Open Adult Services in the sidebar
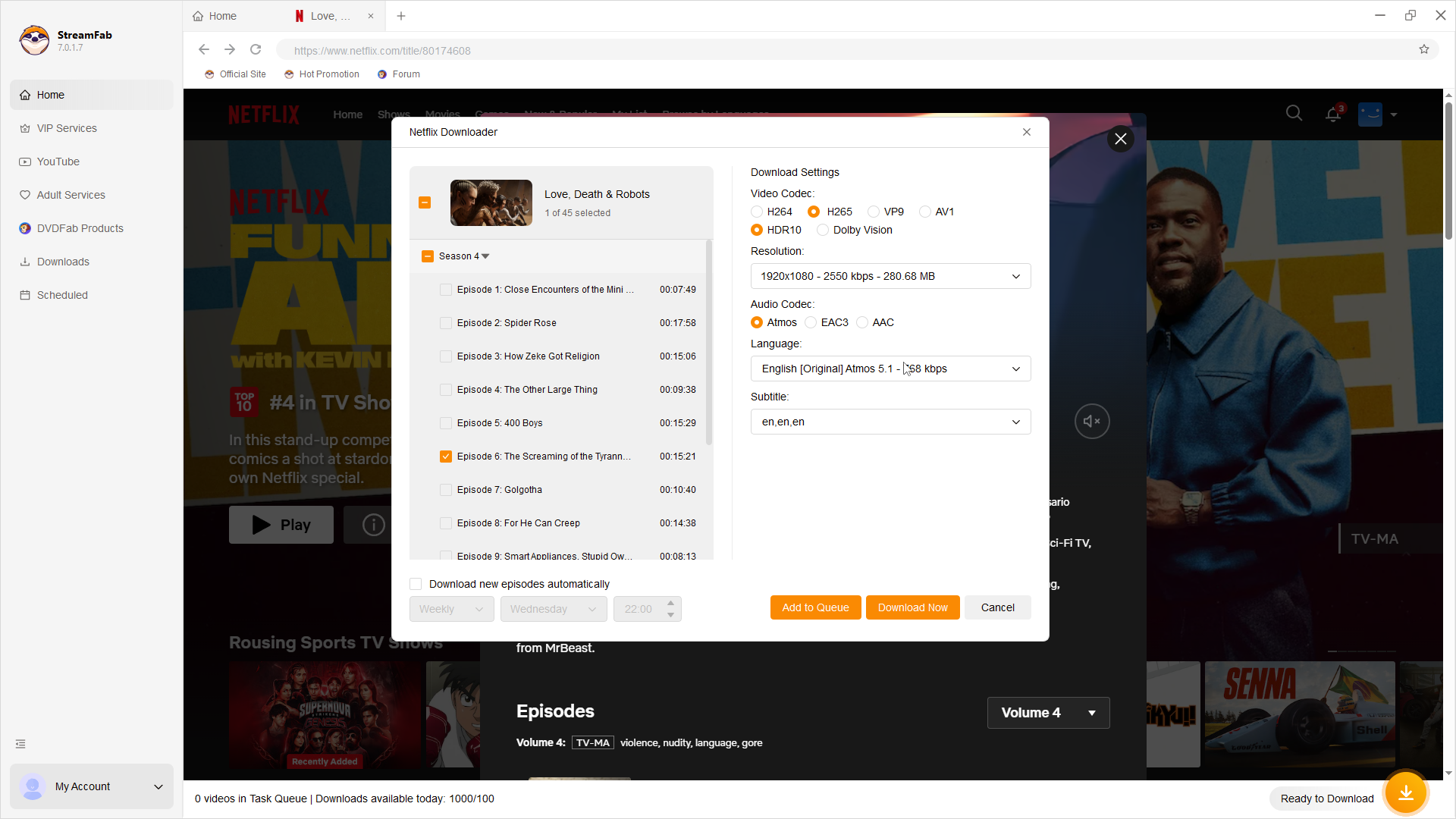 pyautogui.click(x=92, y=195)
